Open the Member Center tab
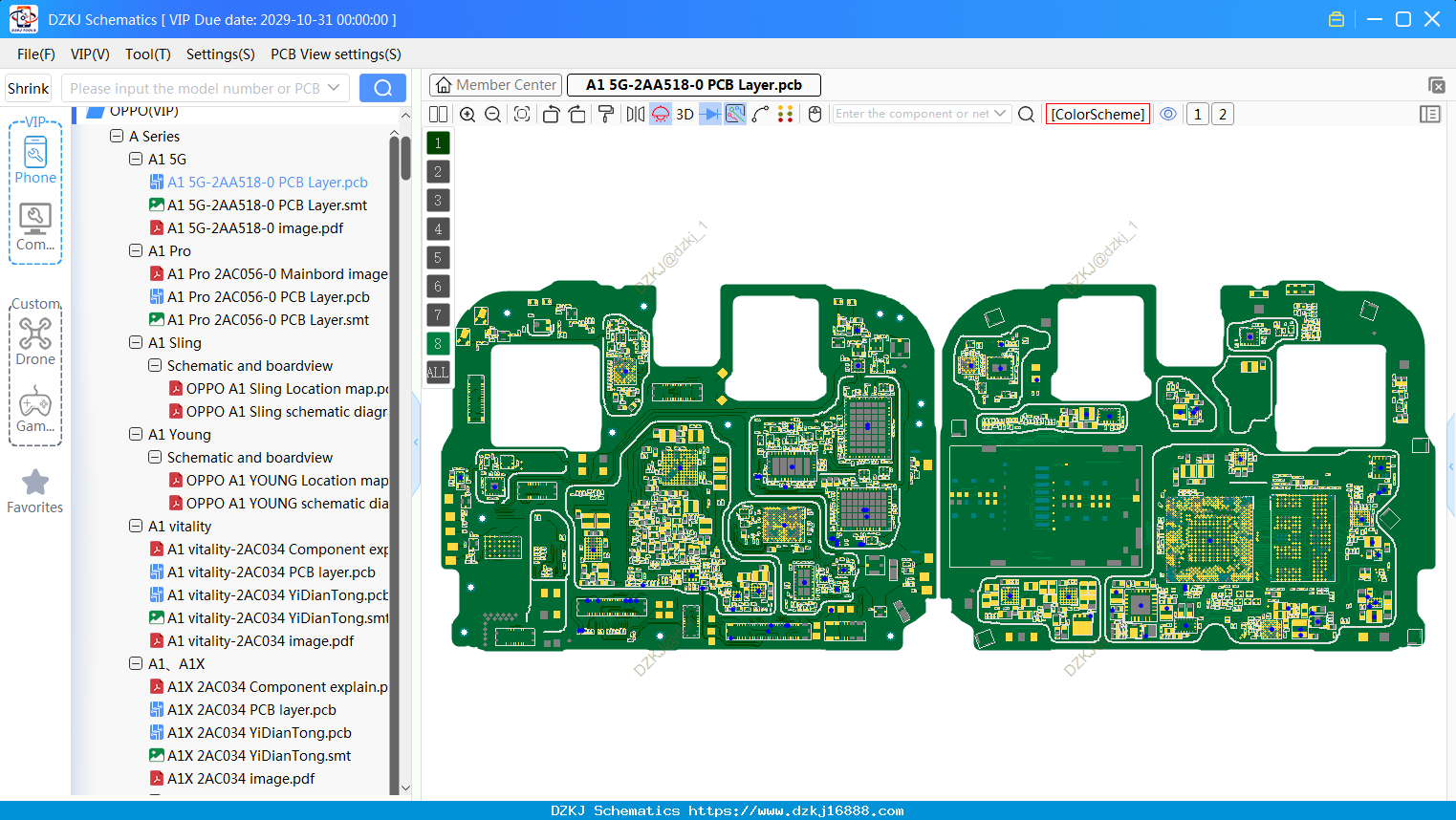Screen dimensions: 1456x820 coord(495,85)
